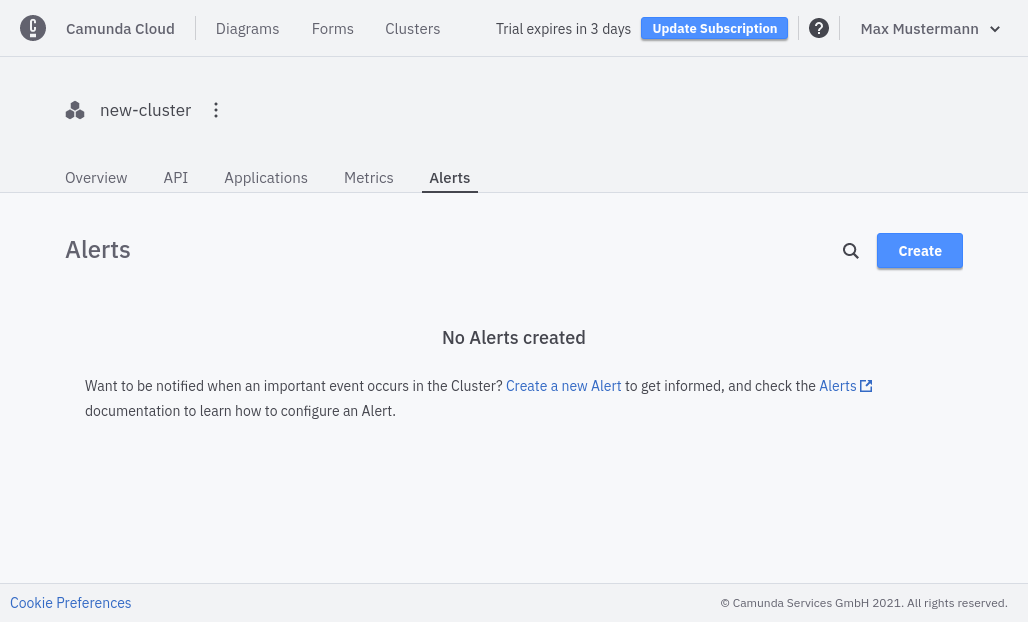Image resolution: width=1028 pixels, height=622 pixels.
Task: Switch to the Overview tab
Action: pos(96,178)
